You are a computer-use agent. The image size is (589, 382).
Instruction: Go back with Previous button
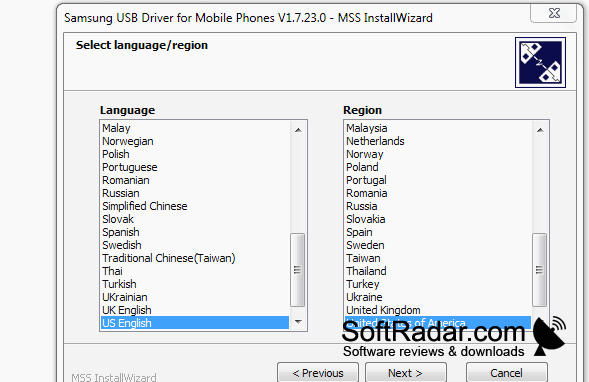tap(318, 373)
